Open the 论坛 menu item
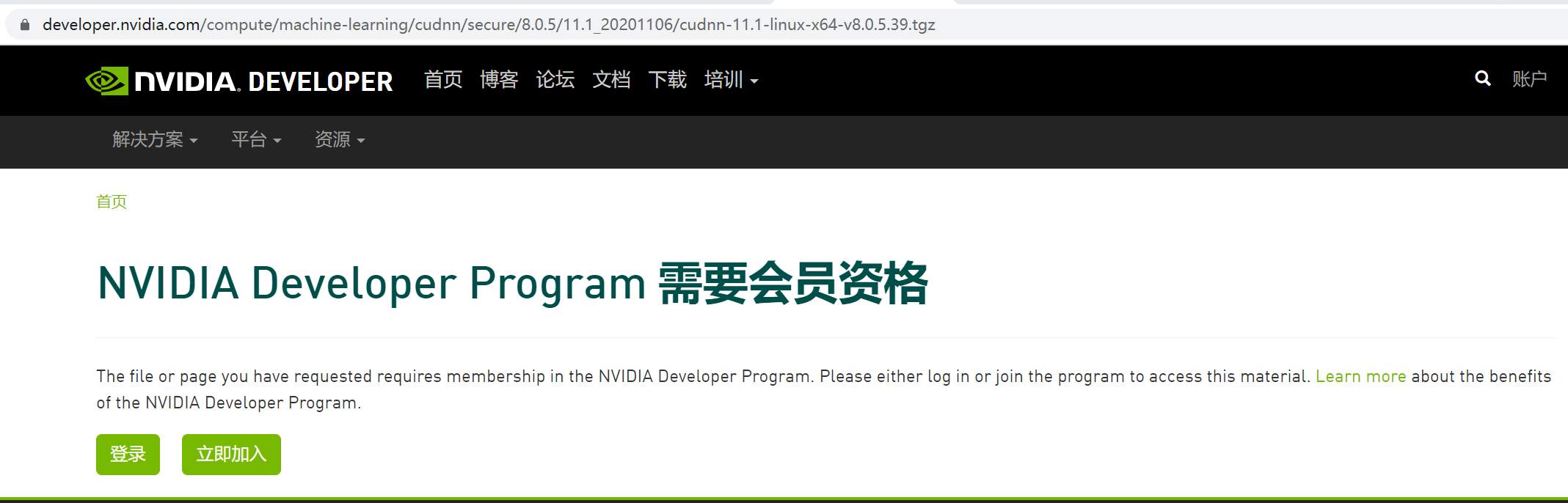The width and height of the screenshot is (1568, 503). 555,79
